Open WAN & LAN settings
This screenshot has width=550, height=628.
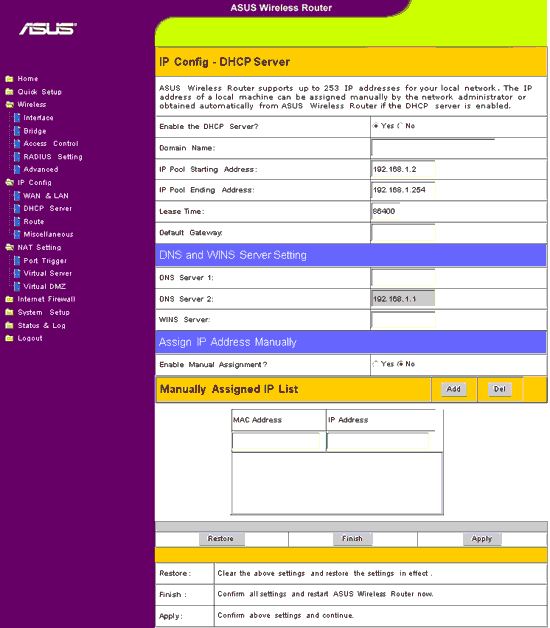point(46,196)
